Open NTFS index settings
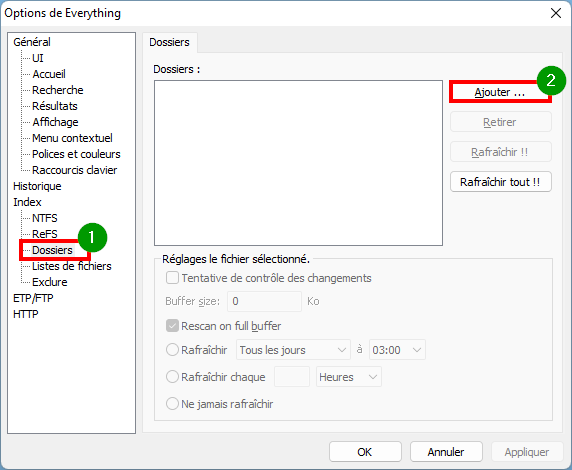 [45, 218]
